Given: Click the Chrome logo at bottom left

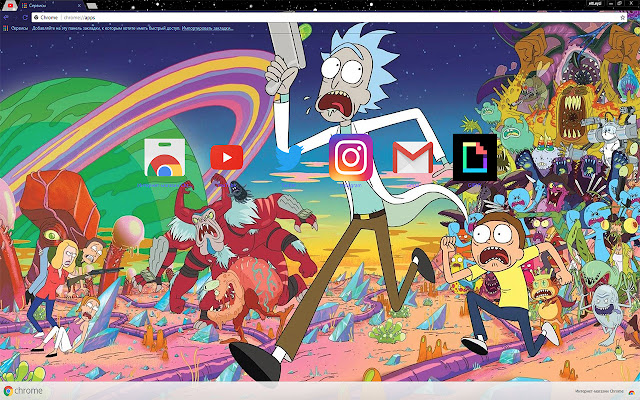Looking at the screenshot, I should pyautogui.click(x=23, y=391).
